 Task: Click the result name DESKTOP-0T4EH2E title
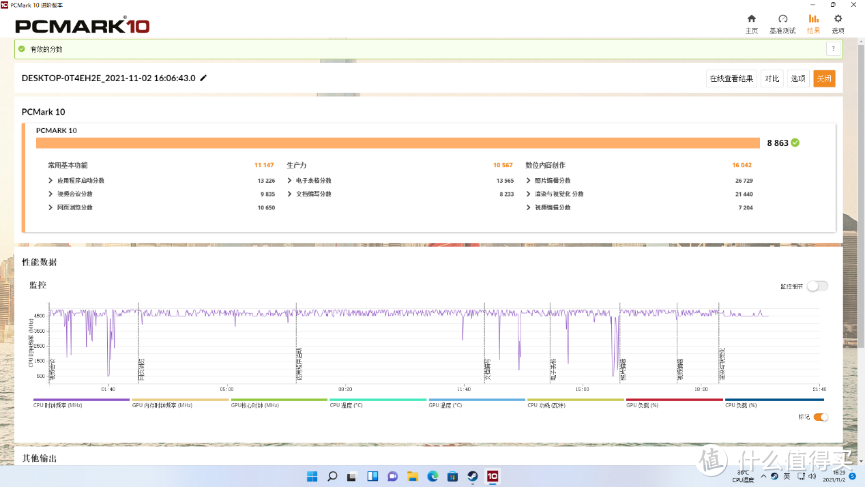point(108,78)
